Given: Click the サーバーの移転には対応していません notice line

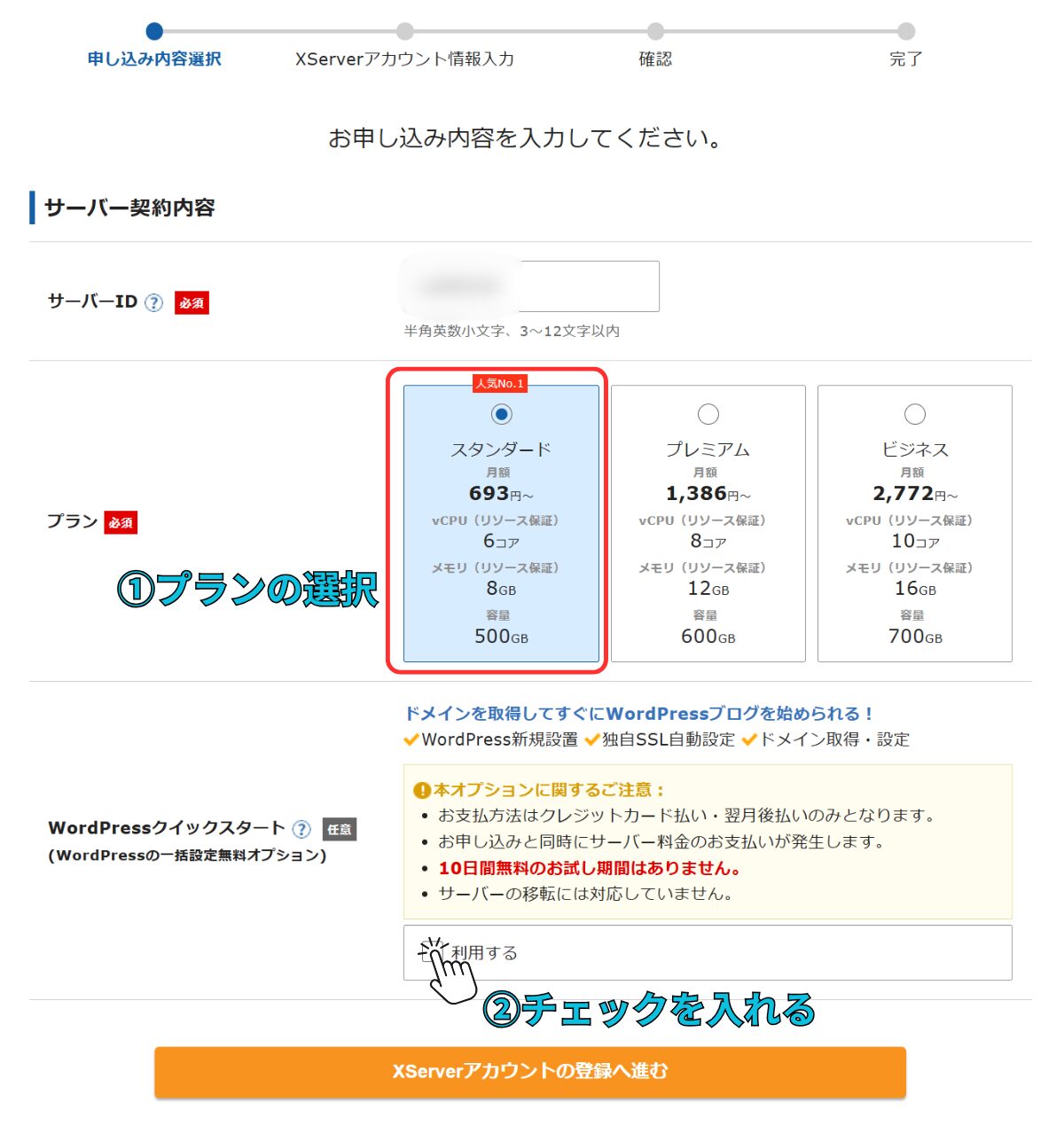Looking at the screenshot, I should click(x=586, y=894).
